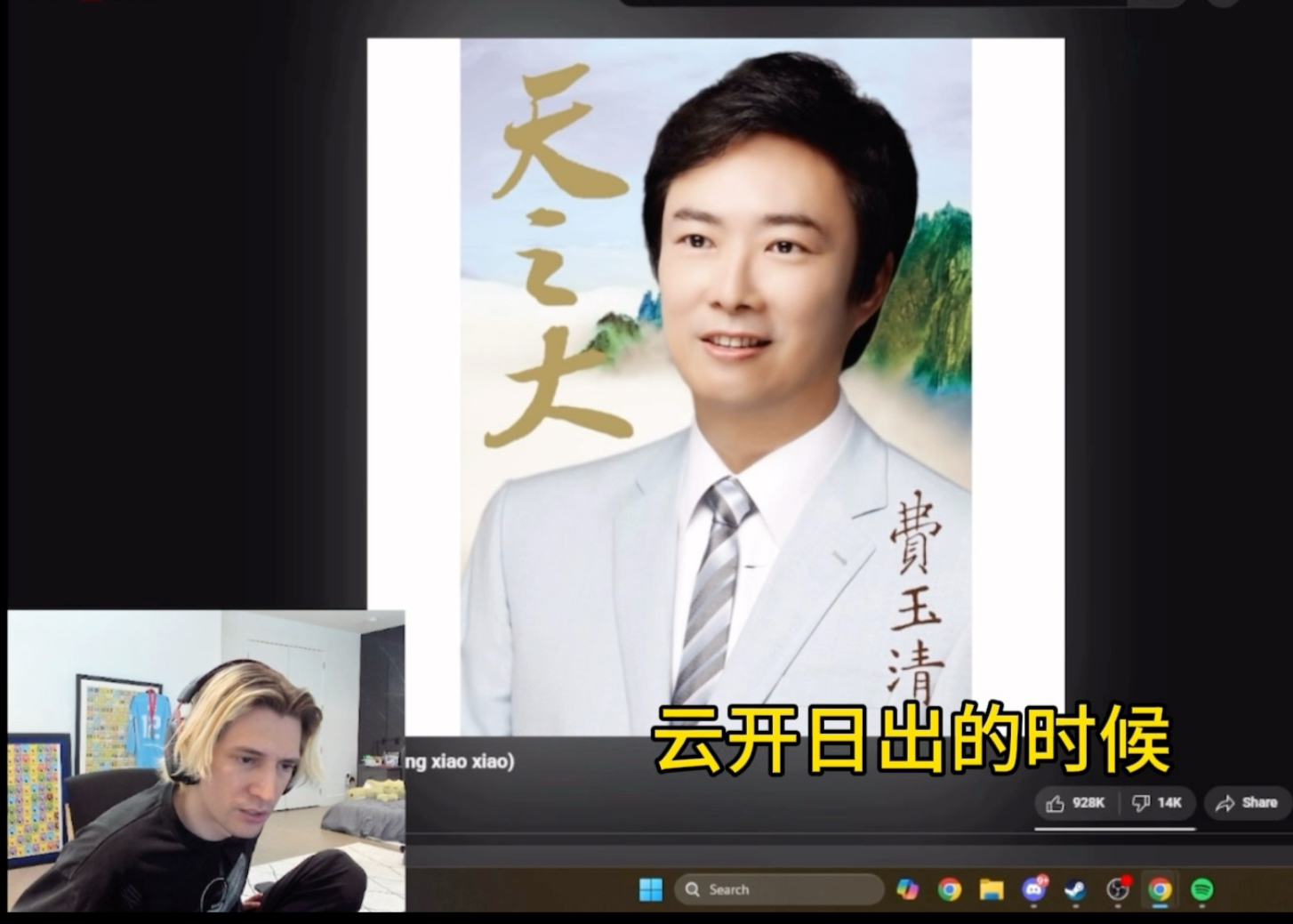The image size is (1293, 924).
Task: Click the video title ending 'xiao xiao)'
Action: pos(460,761)
